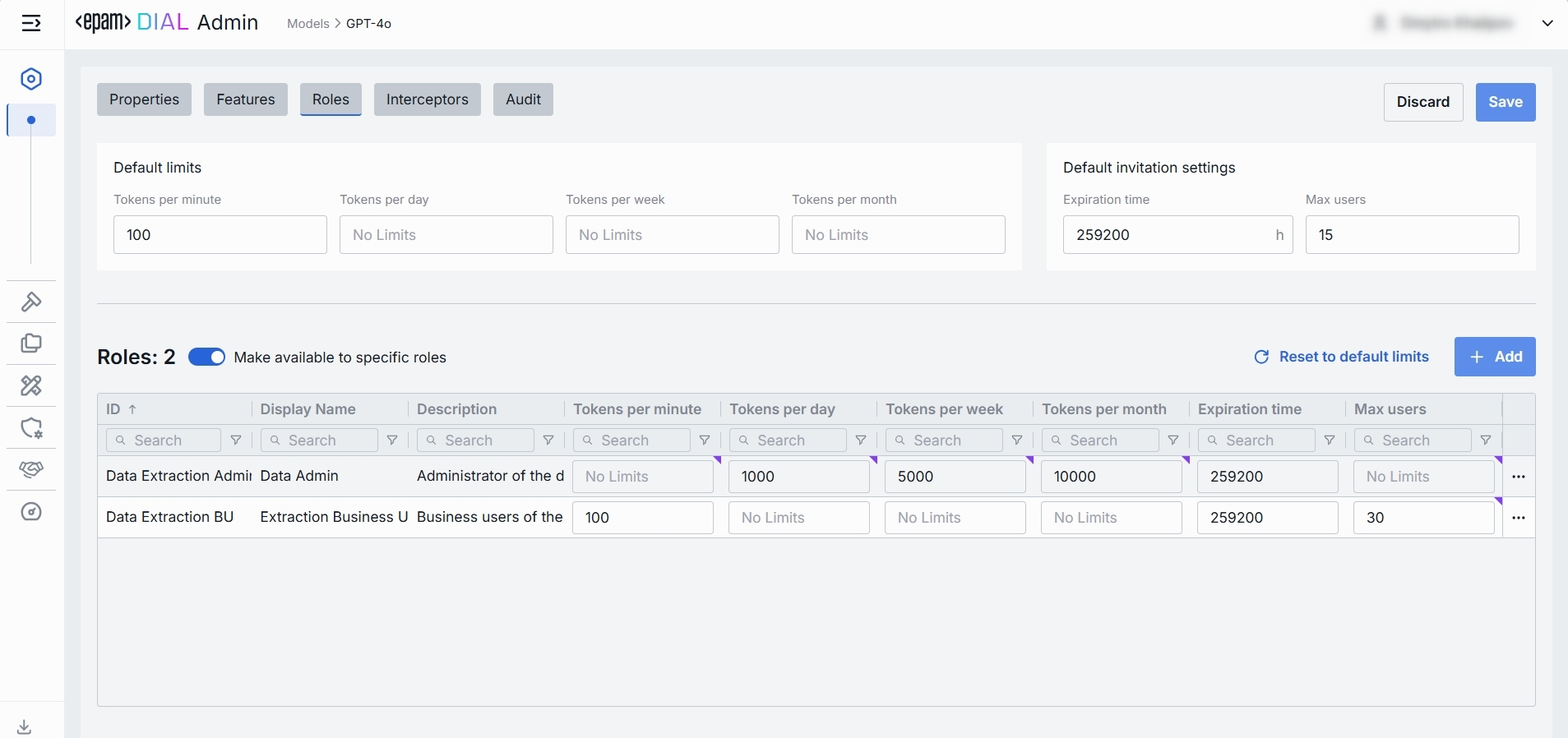
Task: Click the handshake icon in the sidebar
Action: pos(31,469)
